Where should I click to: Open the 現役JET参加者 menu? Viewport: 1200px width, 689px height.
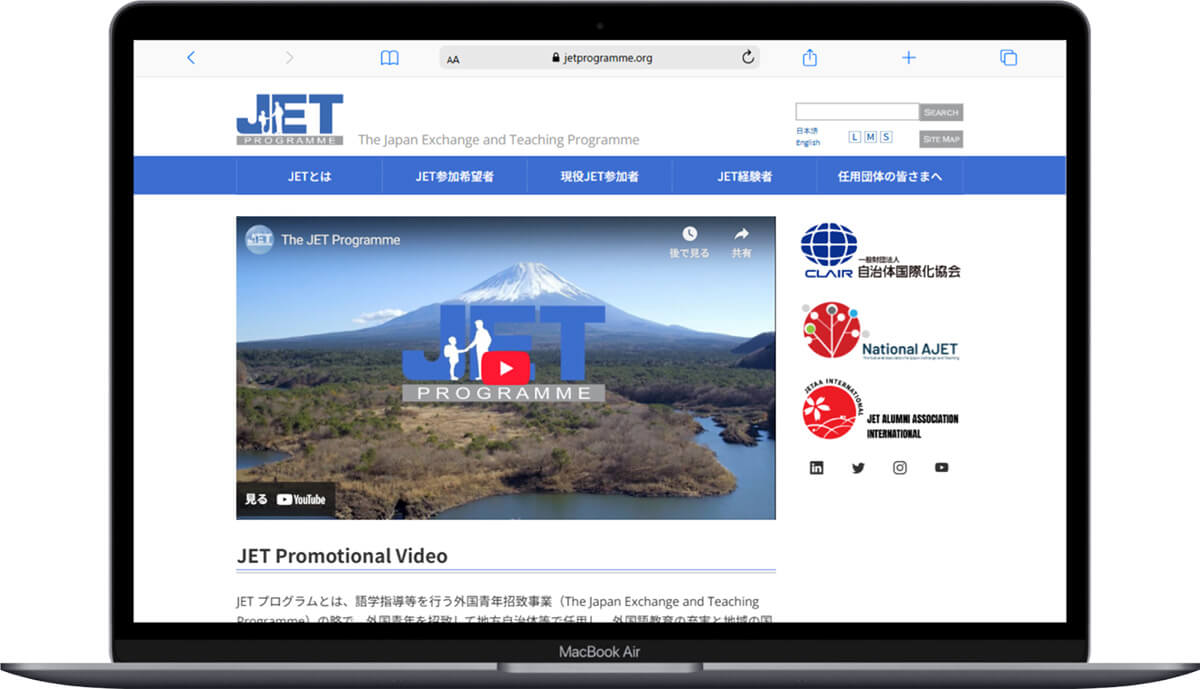tap(599, 176)
